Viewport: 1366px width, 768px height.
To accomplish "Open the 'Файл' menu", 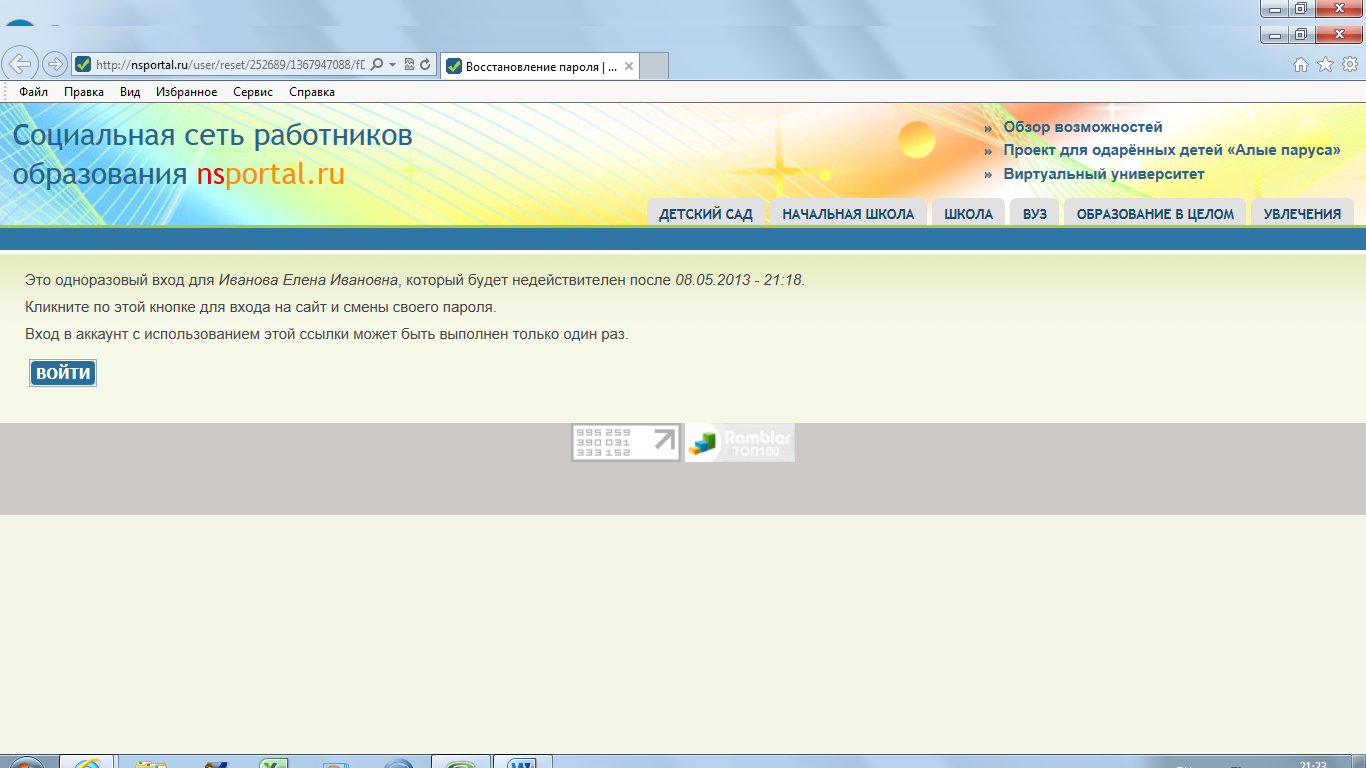I will point(33,92).
